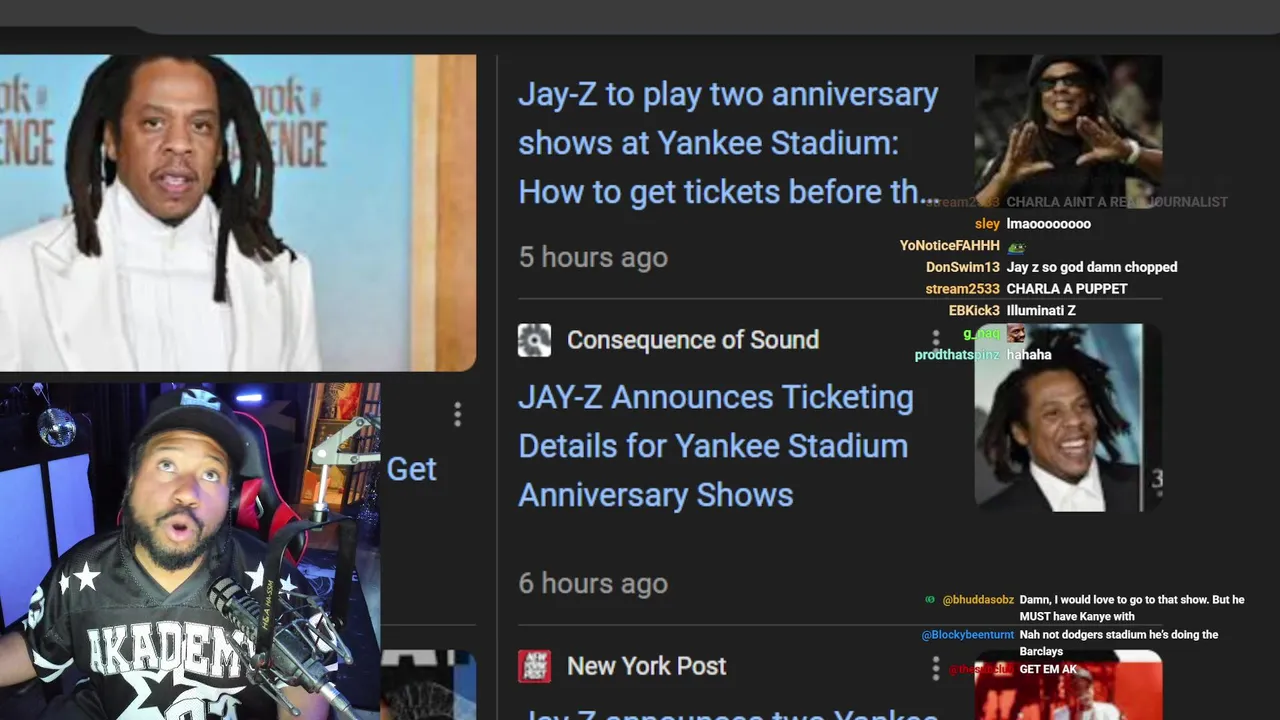Click the streamer webcam overlay
1280x720 pixels.
pyautogui.click(x=190, y=551)
